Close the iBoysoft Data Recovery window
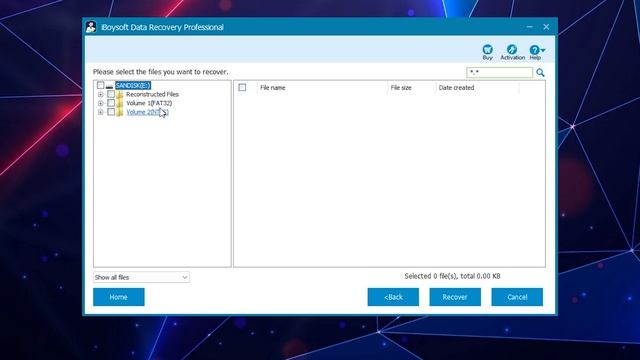 (546, 27)
